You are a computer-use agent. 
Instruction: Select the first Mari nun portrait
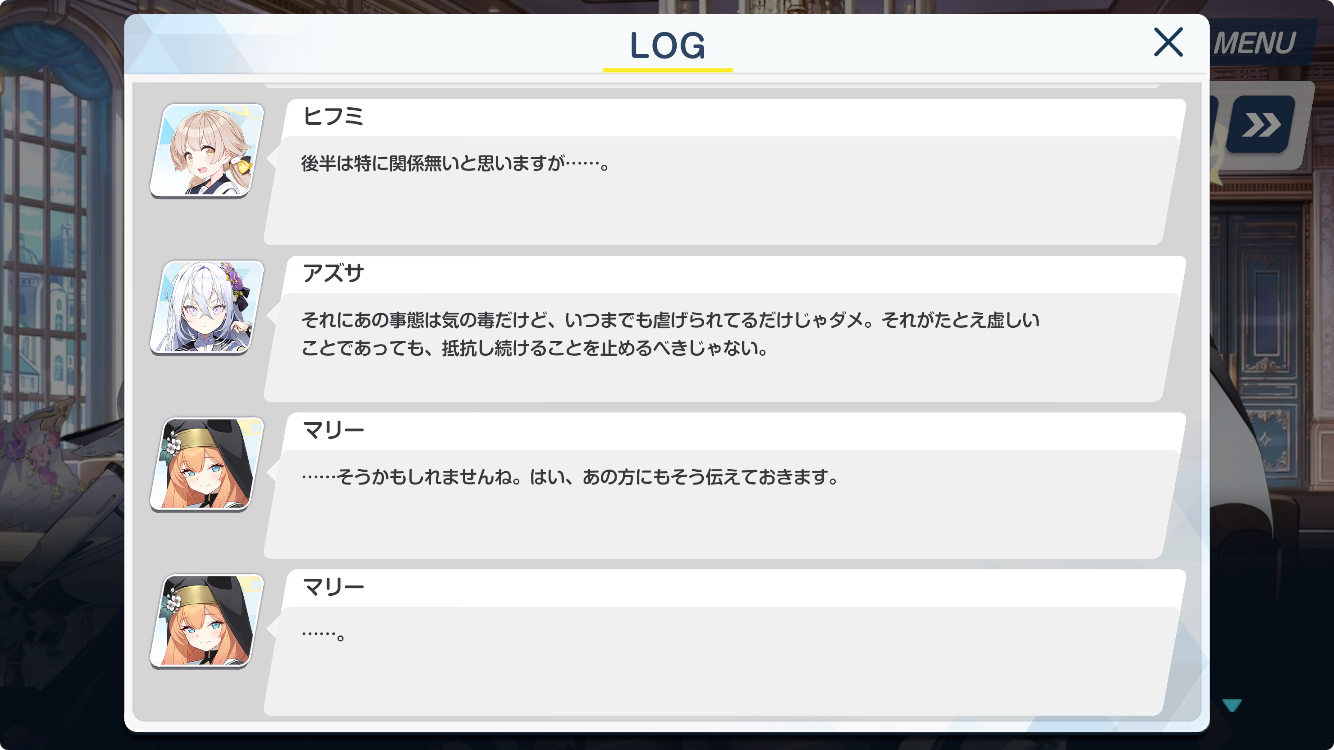click(x=207, y=464)
